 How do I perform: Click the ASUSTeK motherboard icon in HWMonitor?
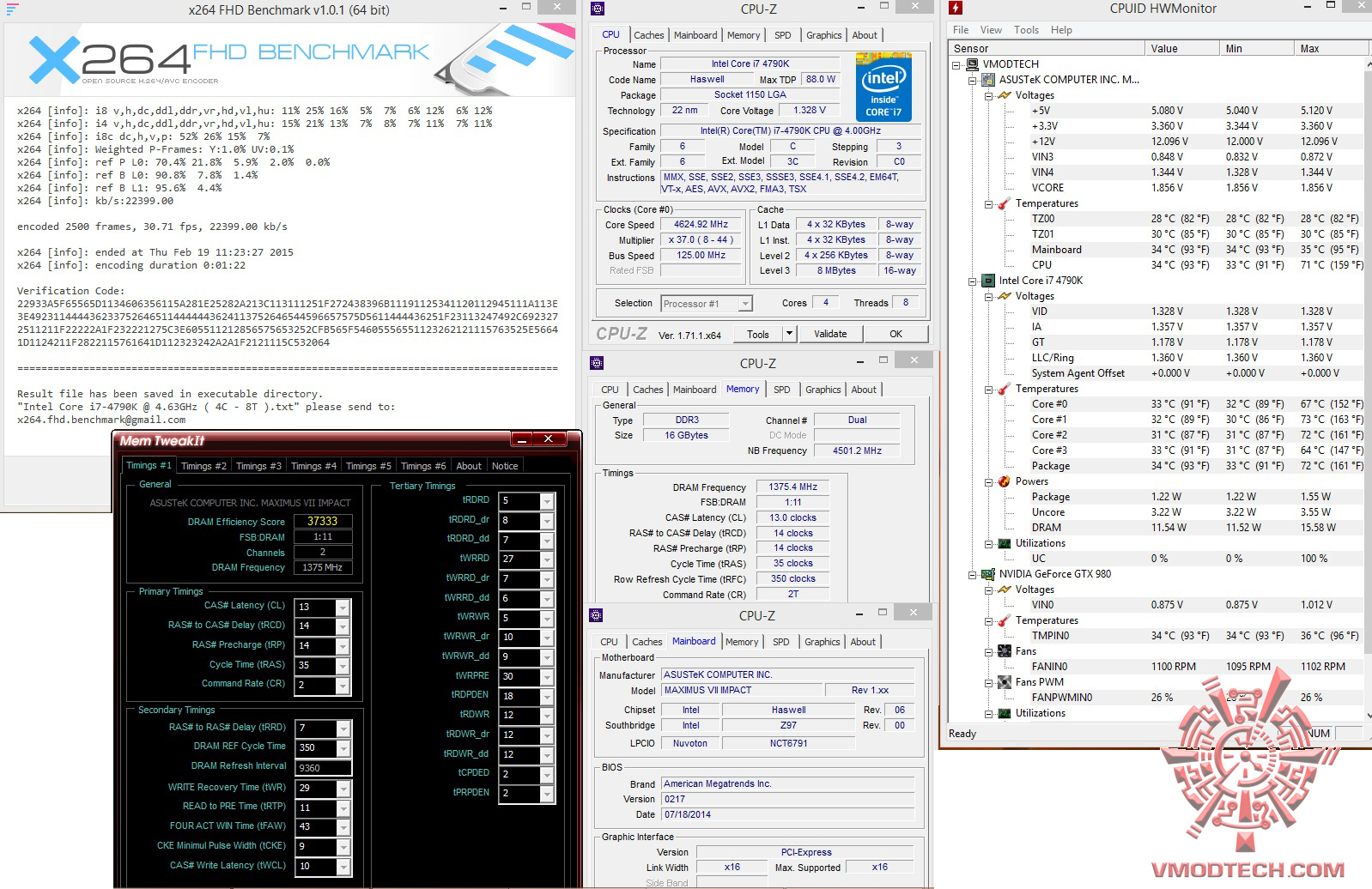989,80
